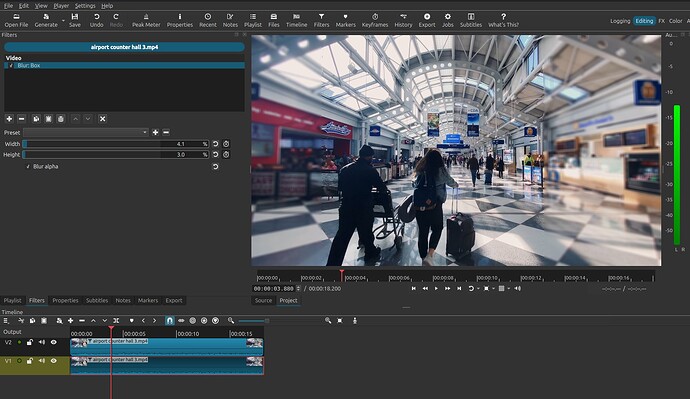Screen dimensions: 690x399
Task: Save a new preset with plus icon
Action: tap(155, 132)
